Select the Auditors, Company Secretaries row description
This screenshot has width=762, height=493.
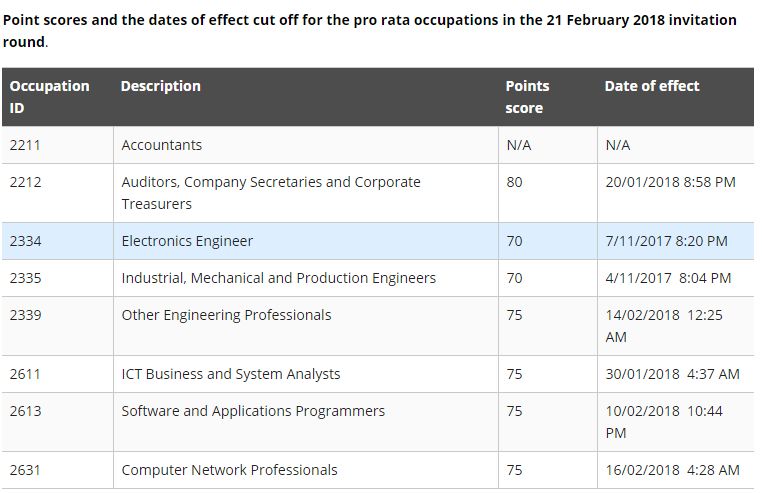271,193
